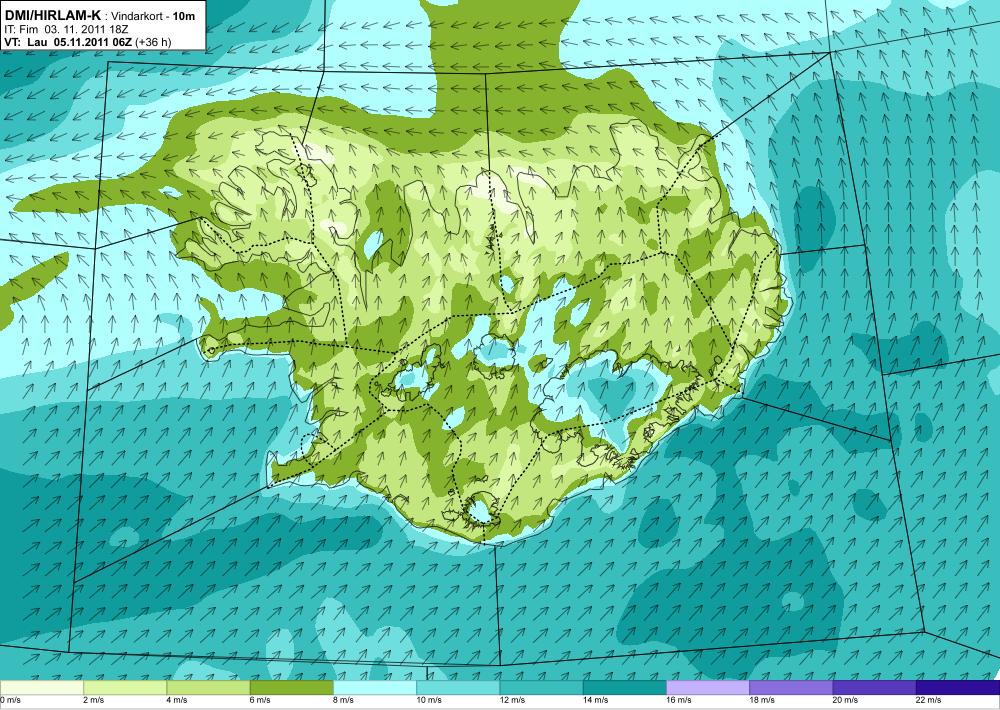Click the "22 m/s" legend label

tap(929, 700)
